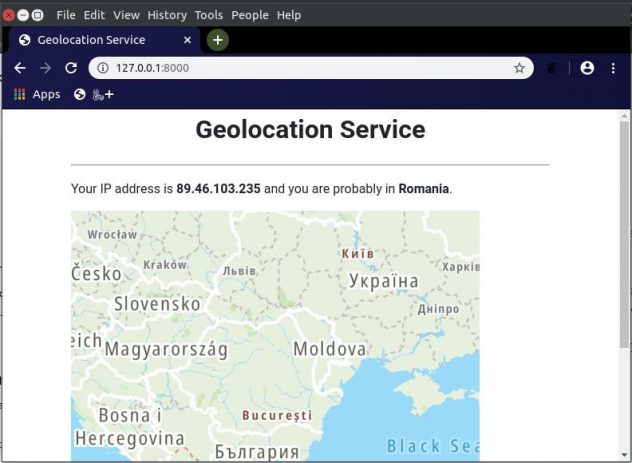Open the Tools menu

pos(209,15)
